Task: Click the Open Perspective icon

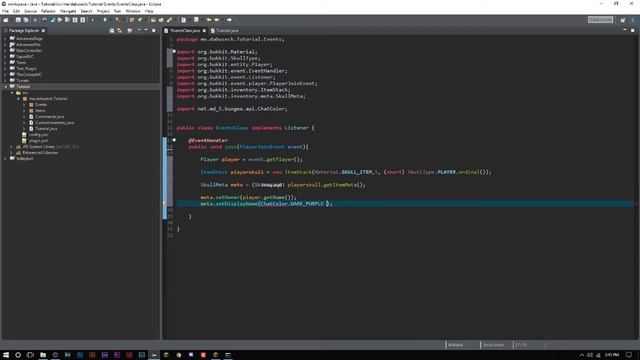Action: 623,20
